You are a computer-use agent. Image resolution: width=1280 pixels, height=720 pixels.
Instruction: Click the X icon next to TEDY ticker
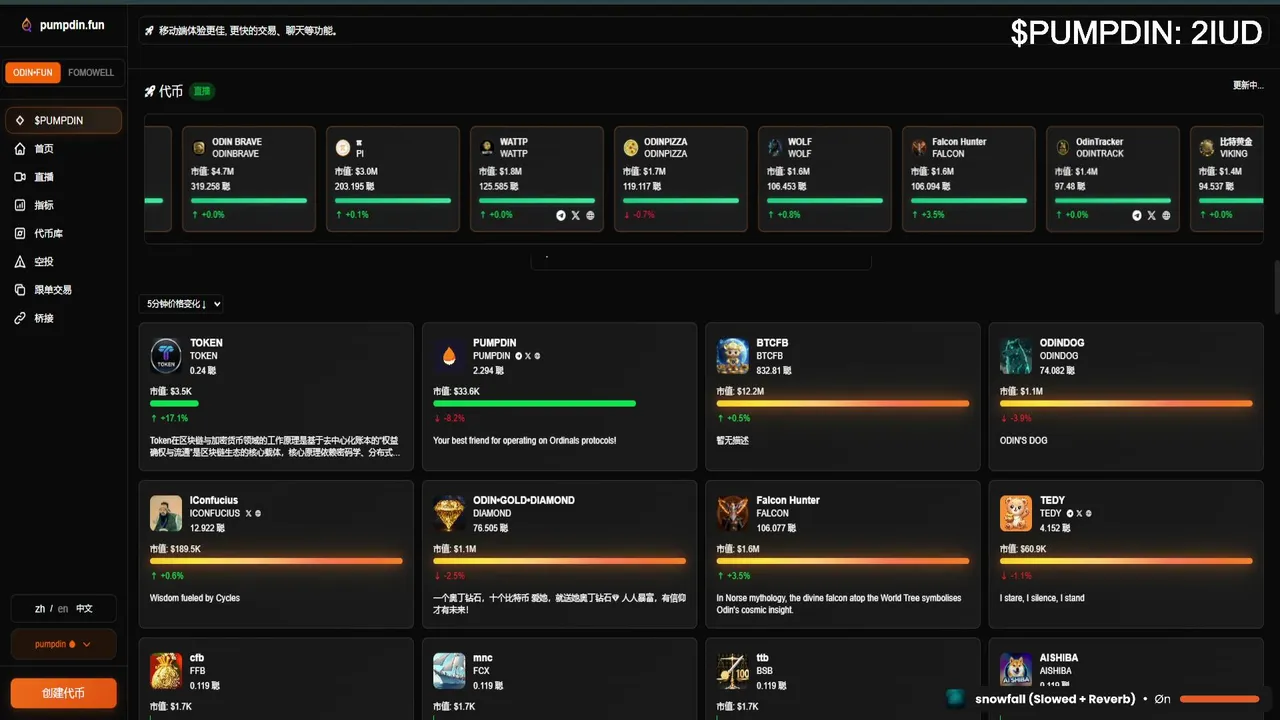tap(1079, 513)
